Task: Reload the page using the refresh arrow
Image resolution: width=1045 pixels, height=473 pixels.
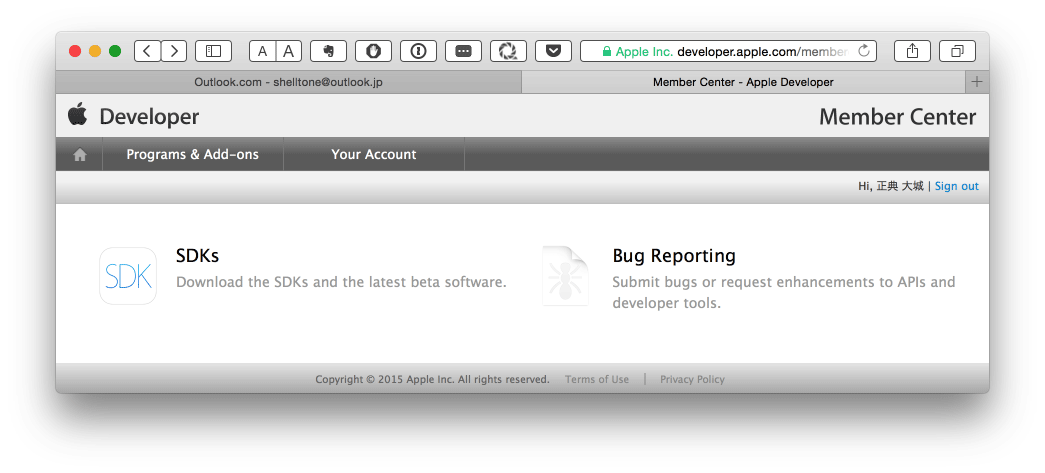Action: [864, 51]
